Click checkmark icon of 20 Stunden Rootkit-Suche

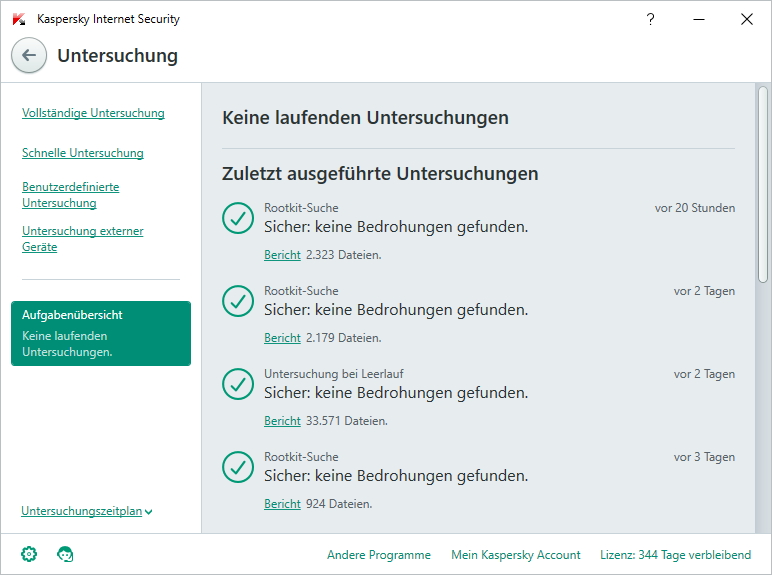[238, 218]
